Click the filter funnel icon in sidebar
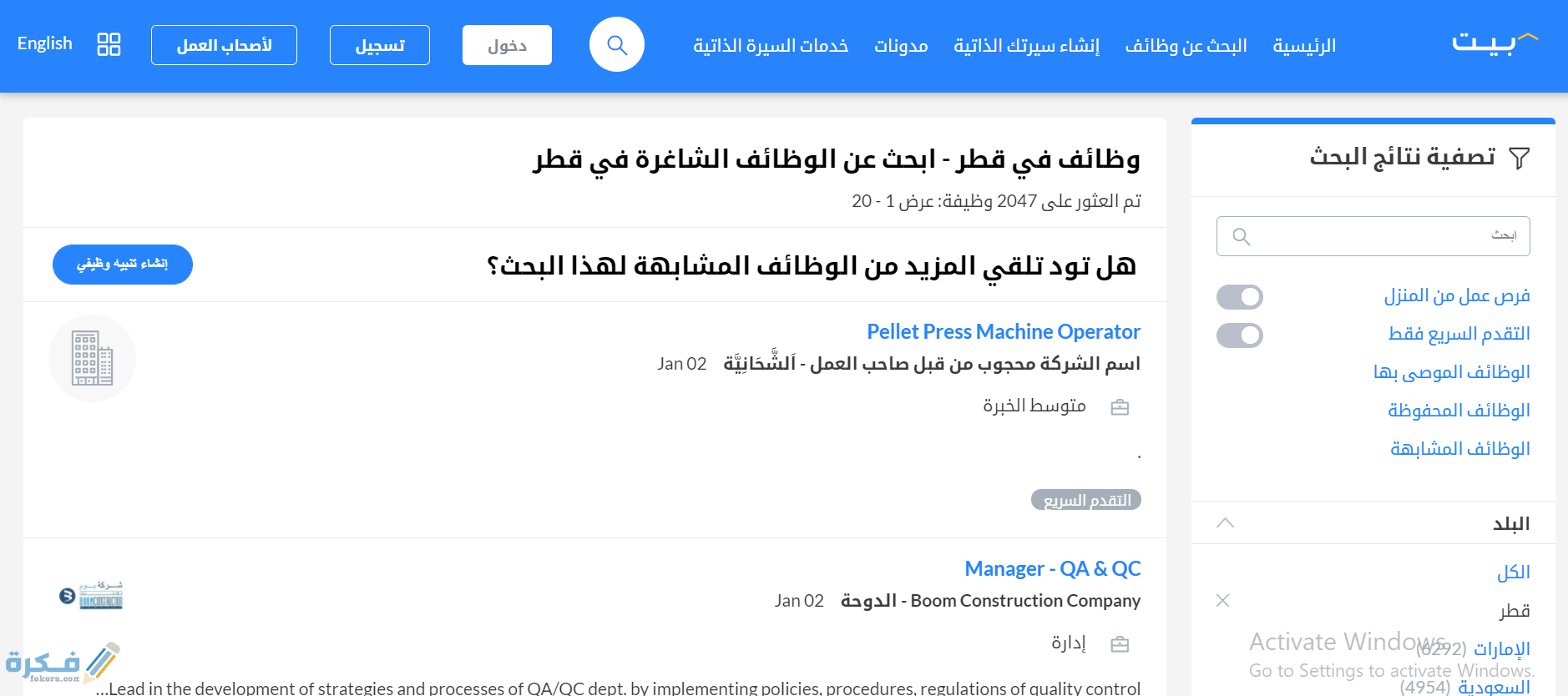This screenshot has width=1568, height=696. 1520,158
